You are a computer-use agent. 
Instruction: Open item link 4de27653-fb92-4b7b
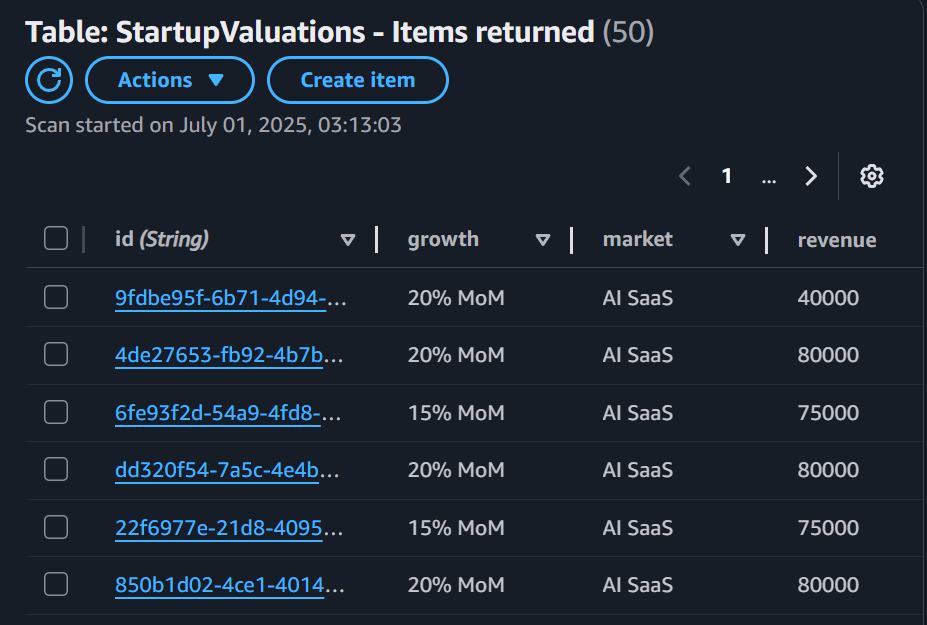point(229,355)
